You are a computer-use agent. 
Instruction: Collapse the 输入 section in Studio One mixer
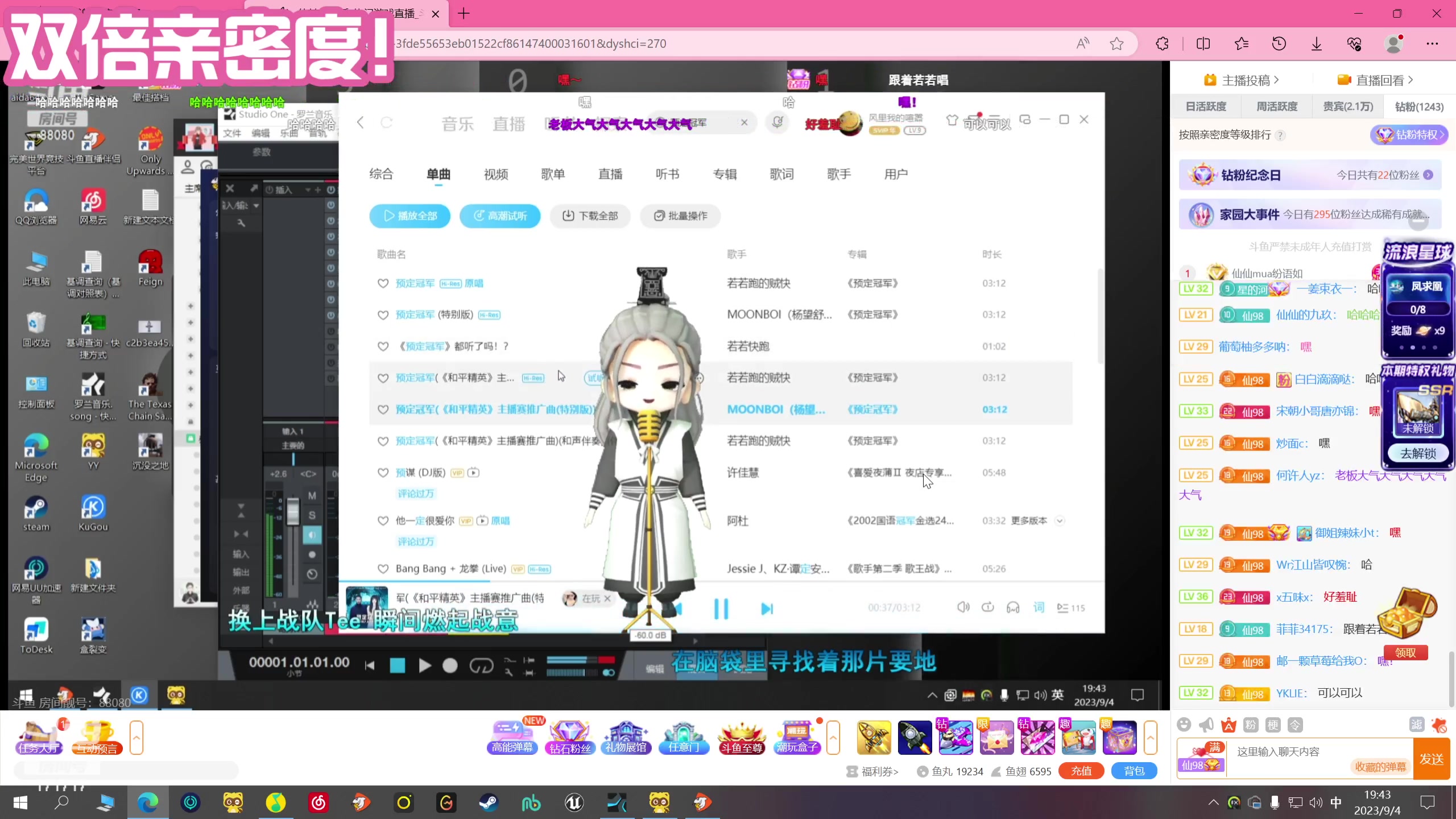tap(241, 555)
